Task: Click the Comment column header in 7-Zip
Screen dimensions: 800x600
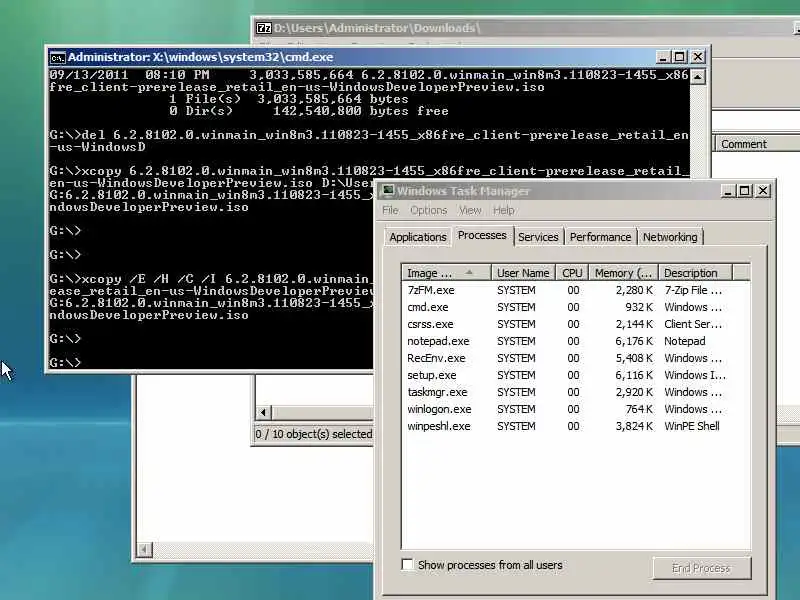Action: click(758, 144)
